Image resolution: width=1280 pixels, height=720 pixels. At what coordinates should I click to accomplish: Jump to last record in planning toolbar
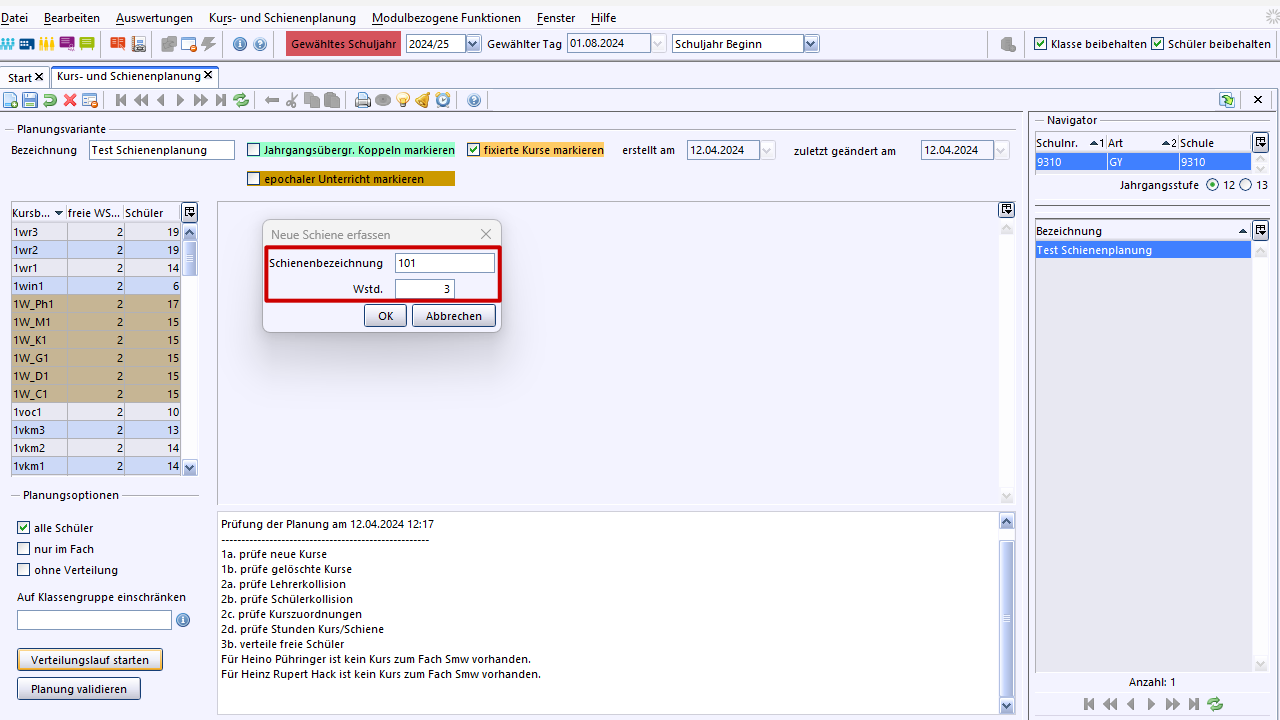(221, 100)
